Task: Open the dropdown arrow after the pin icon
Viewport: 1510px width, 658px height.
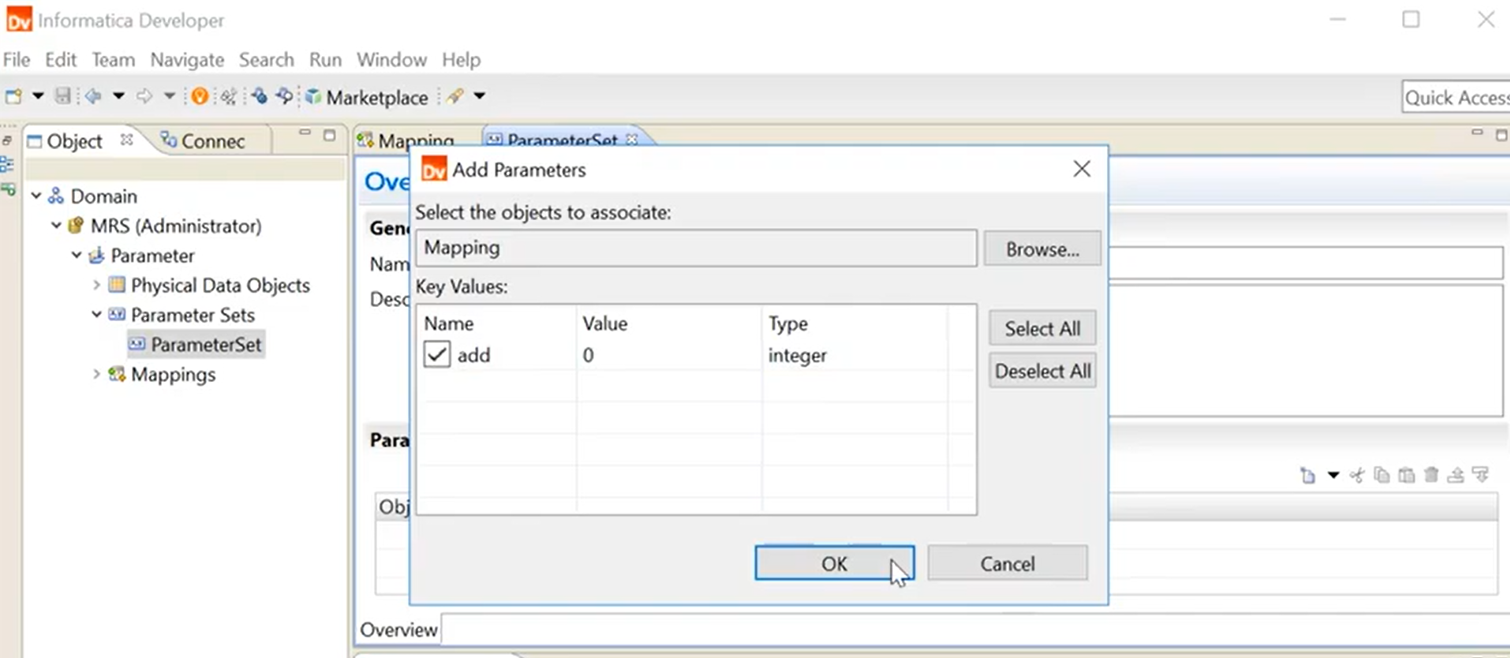Action: (x=479, y=96)
